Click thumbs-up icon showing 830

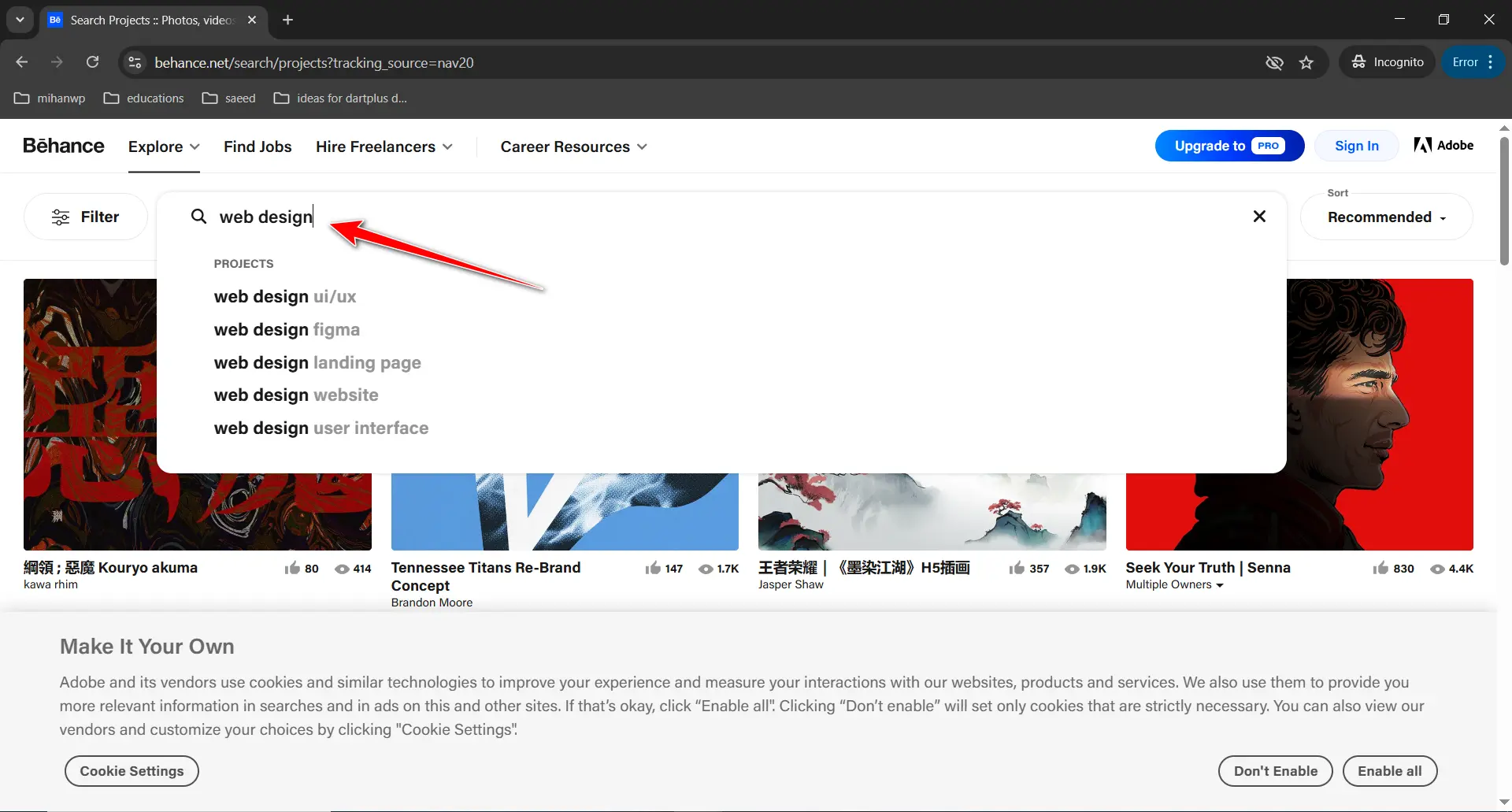click(x=1380, y=568)
